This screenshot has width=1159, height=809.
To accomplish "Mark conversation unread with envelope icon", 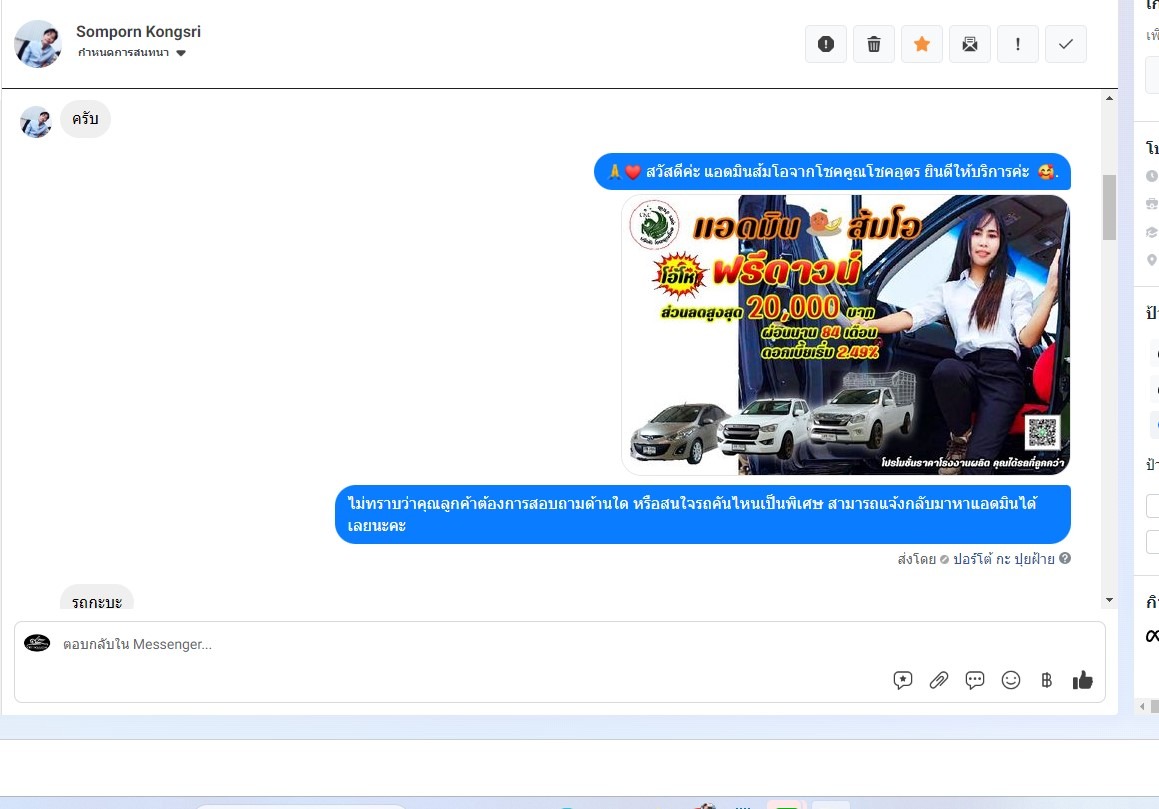I will [970, 44].
